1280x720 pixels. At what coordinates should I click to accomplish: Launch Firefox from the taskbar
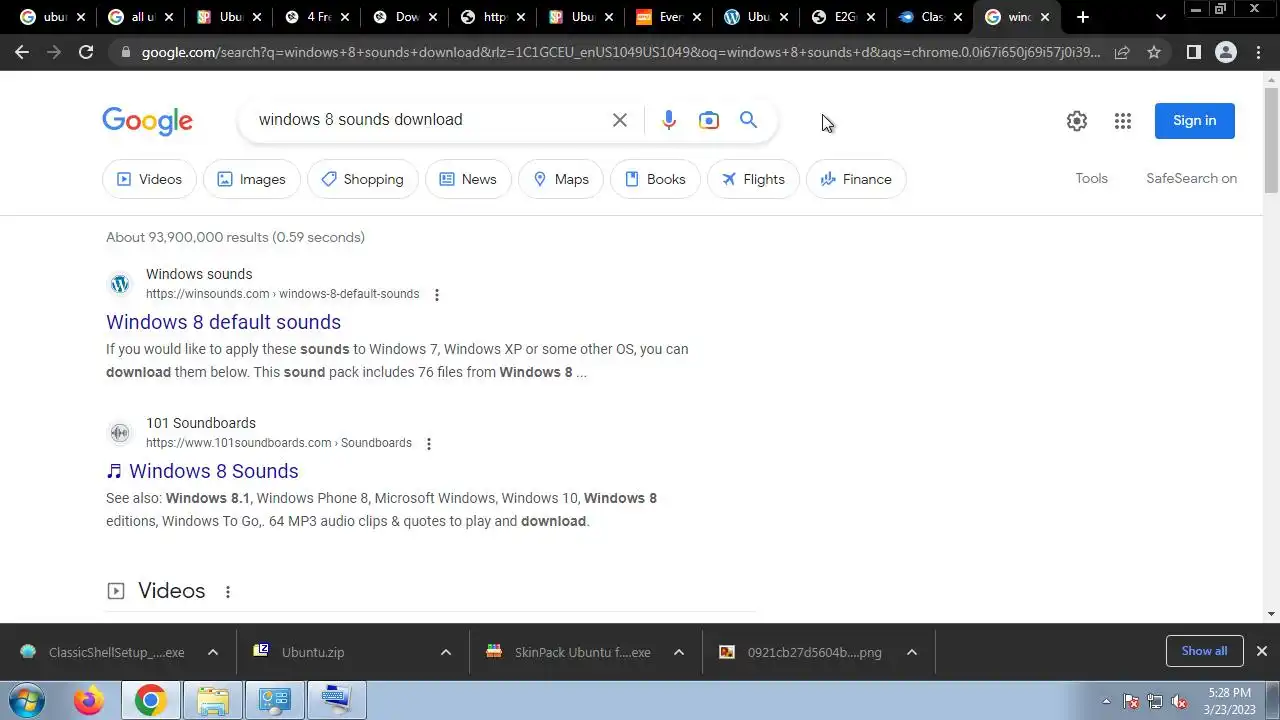(x=88, y=700)
